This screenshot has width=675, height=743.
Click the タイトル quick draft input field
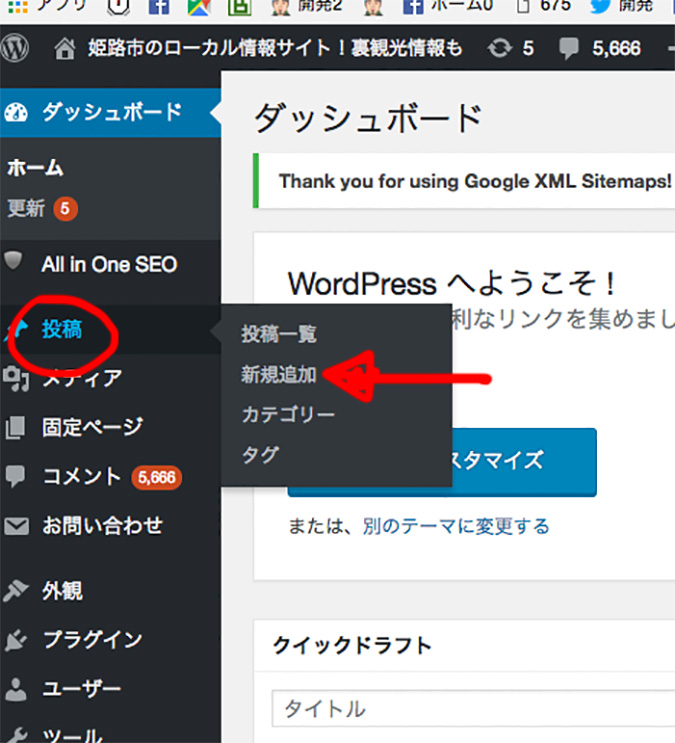point(470,709)
